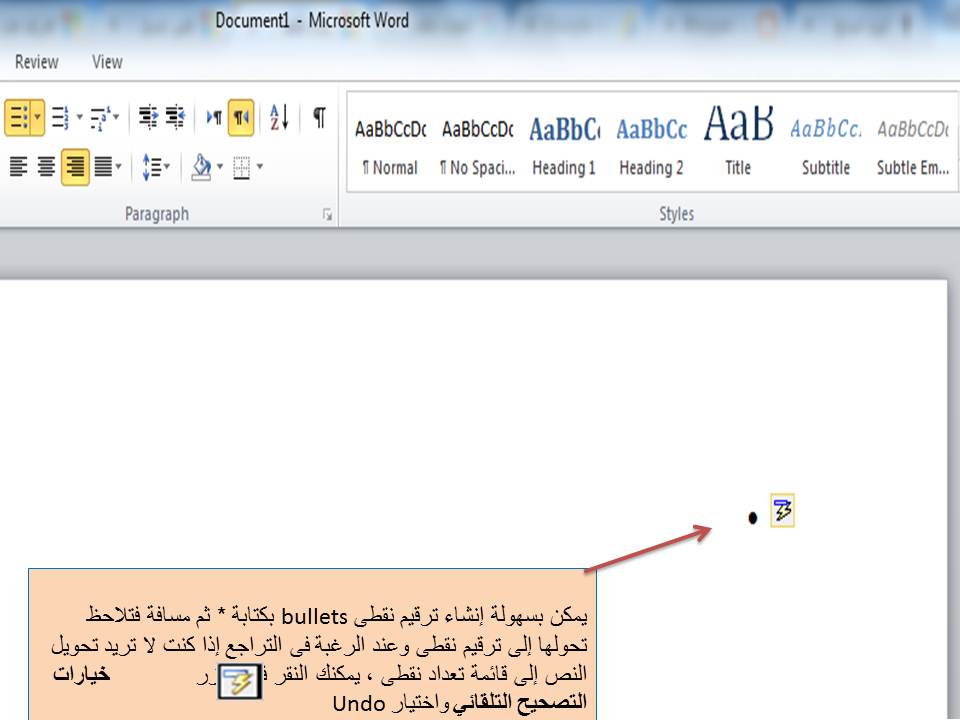This screenshot has width=960, height=720.
Task: Open the Review ribbon tab
Action: [x=37, y=62]
